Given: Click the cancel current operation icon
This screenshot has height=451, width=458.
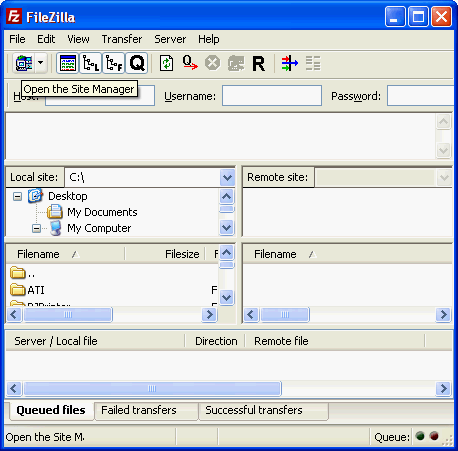Looking at the screenshot, I should pyautogui.click(x=212, y=63).
